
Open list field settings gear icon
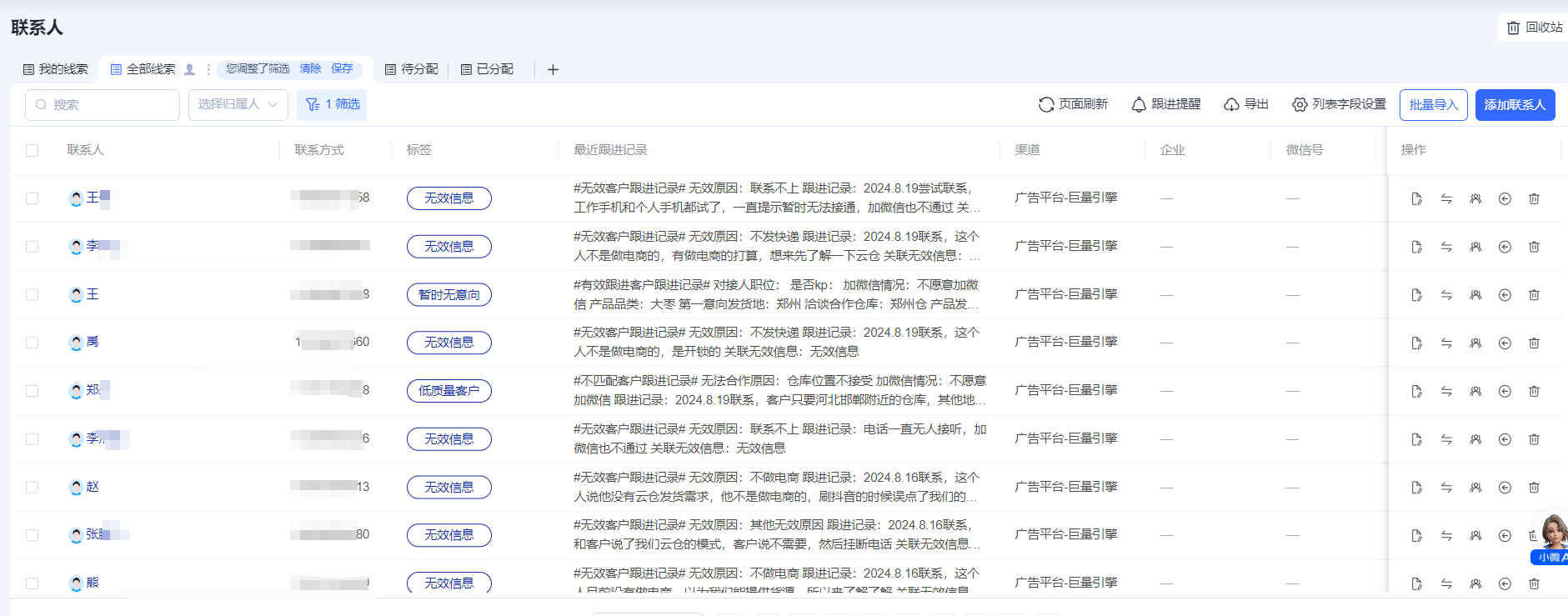click(1300, 104)
